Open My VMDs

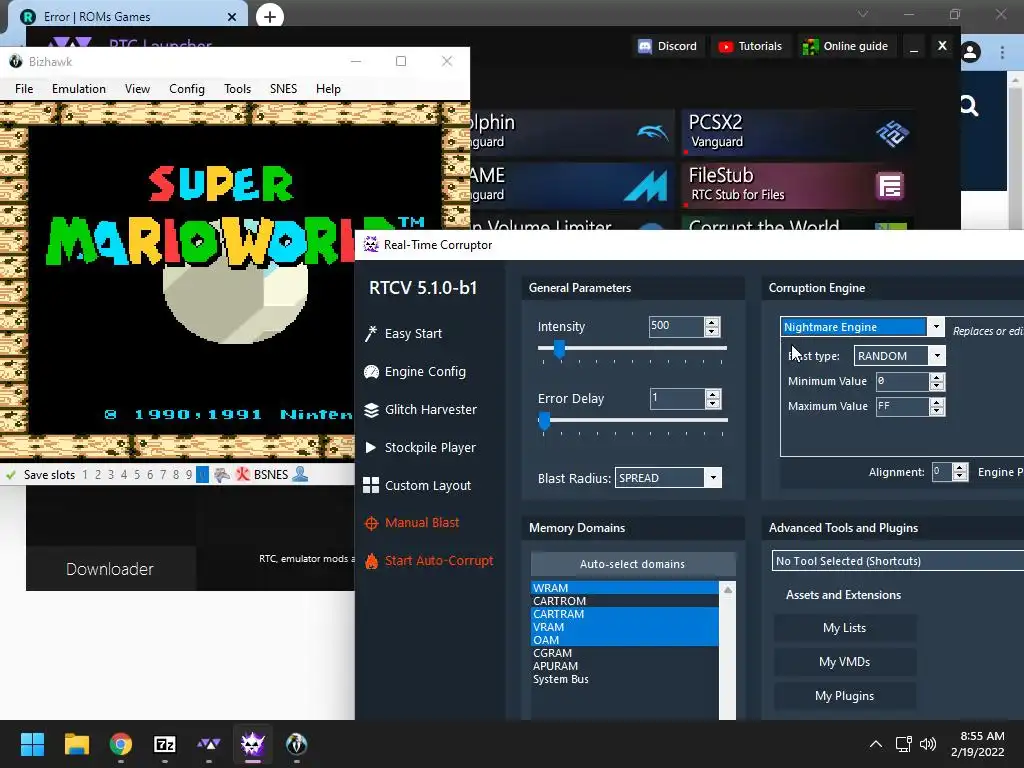coord(844,662)
